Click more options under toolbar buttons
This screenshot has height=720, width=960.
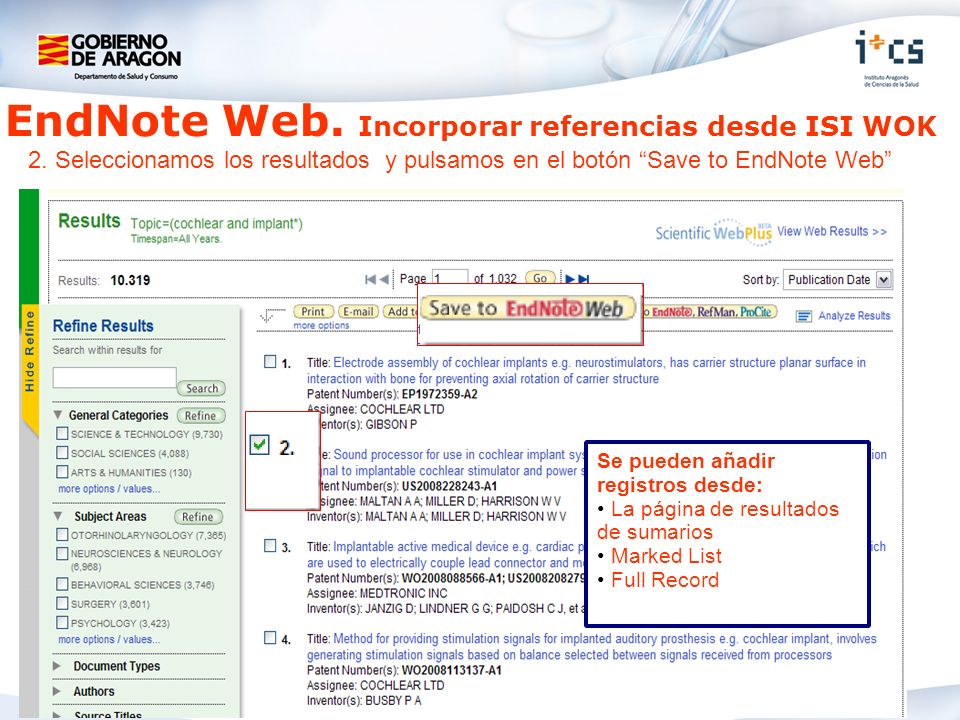[321, 326]
